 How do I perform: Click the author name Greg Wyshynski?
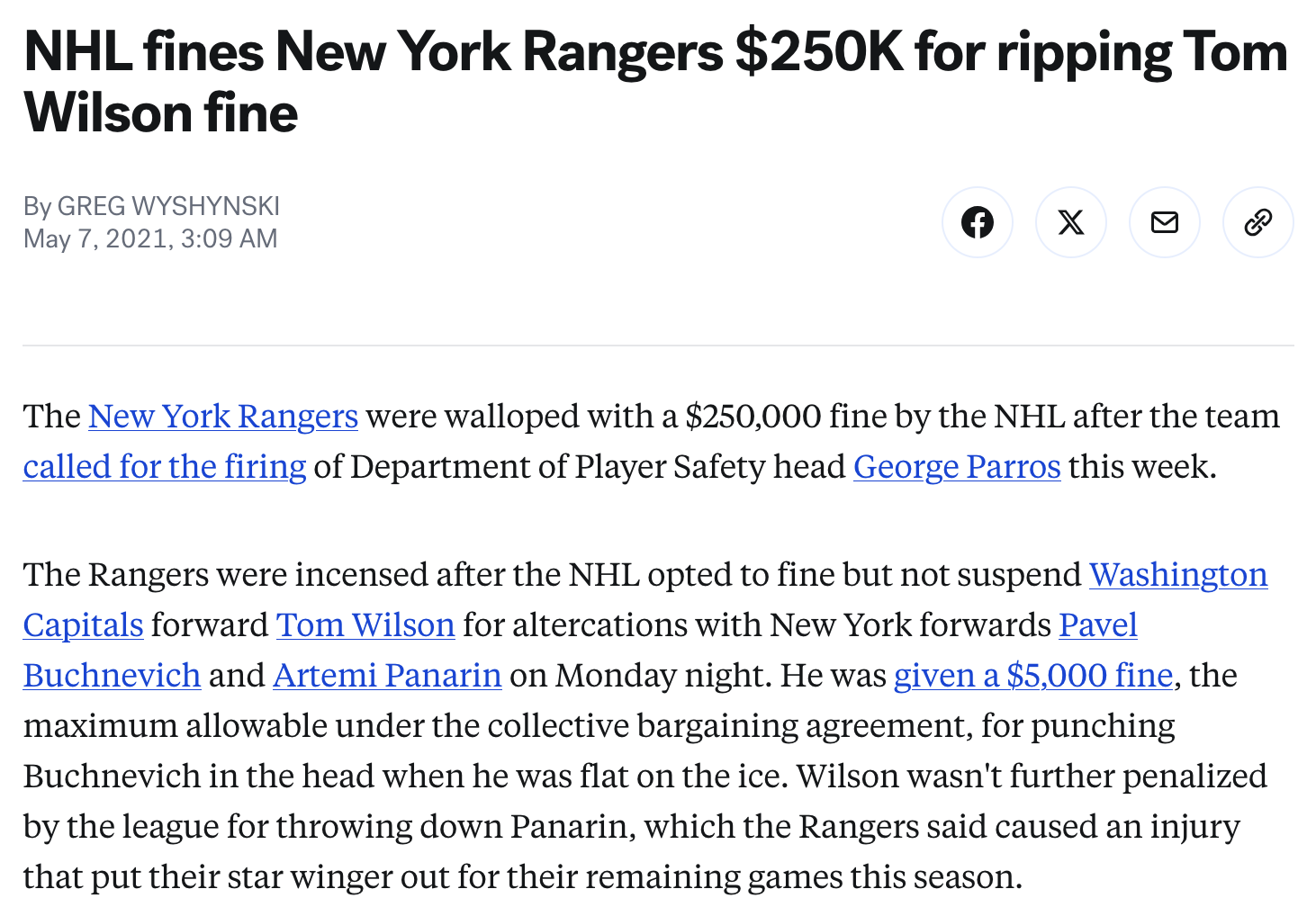[x=168, y=206]
